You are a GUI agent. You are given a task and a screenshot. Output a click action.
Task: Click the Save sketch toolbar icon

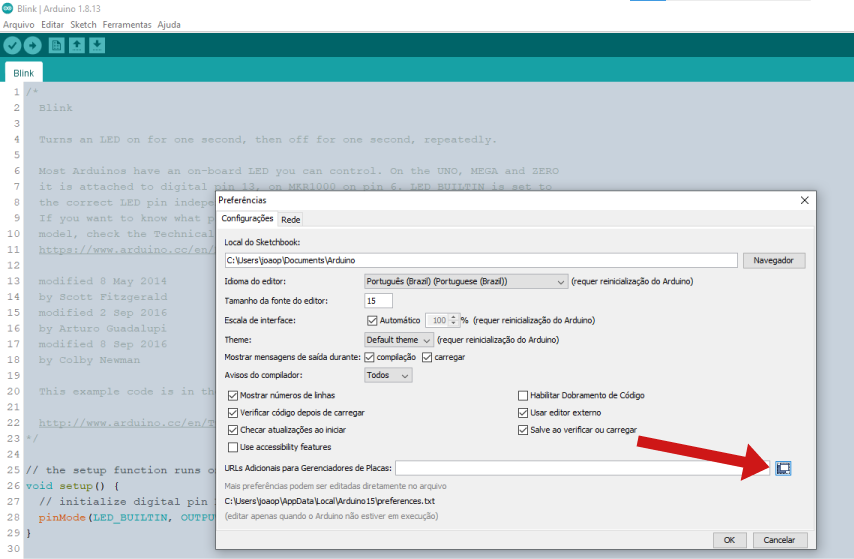97,45
